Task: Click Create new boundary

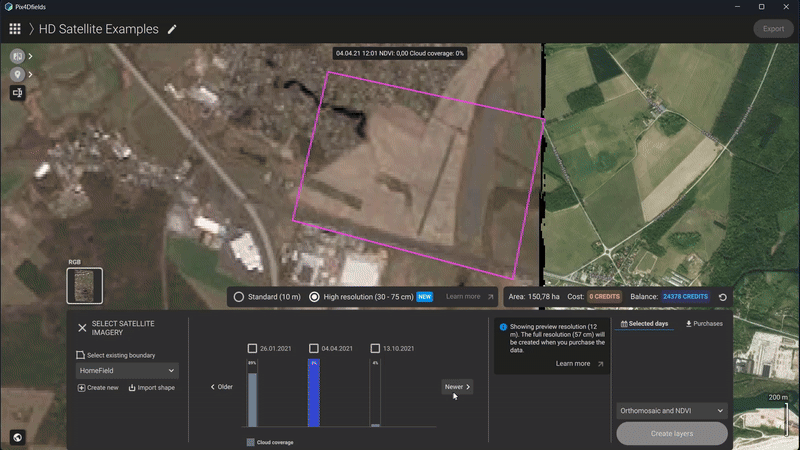Action: 98,388
